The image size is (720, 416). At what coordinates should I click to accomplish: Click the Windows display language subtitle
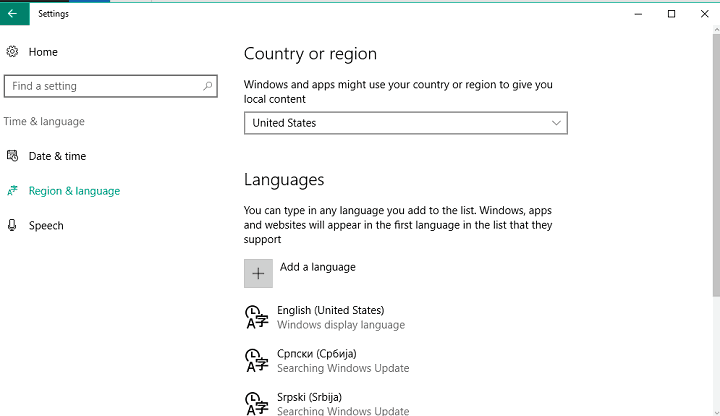(341, 325)
